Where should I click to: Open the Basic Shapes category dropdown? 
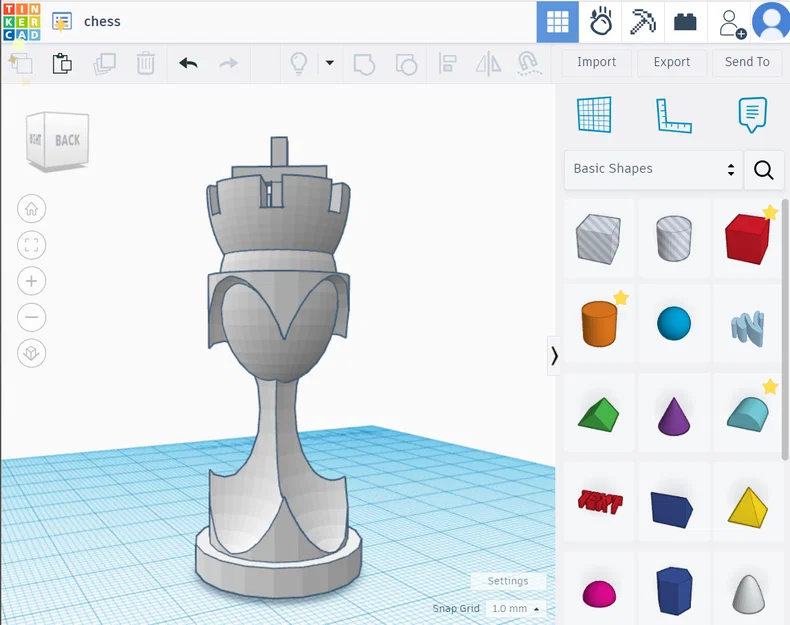click(x=653, y=170)
